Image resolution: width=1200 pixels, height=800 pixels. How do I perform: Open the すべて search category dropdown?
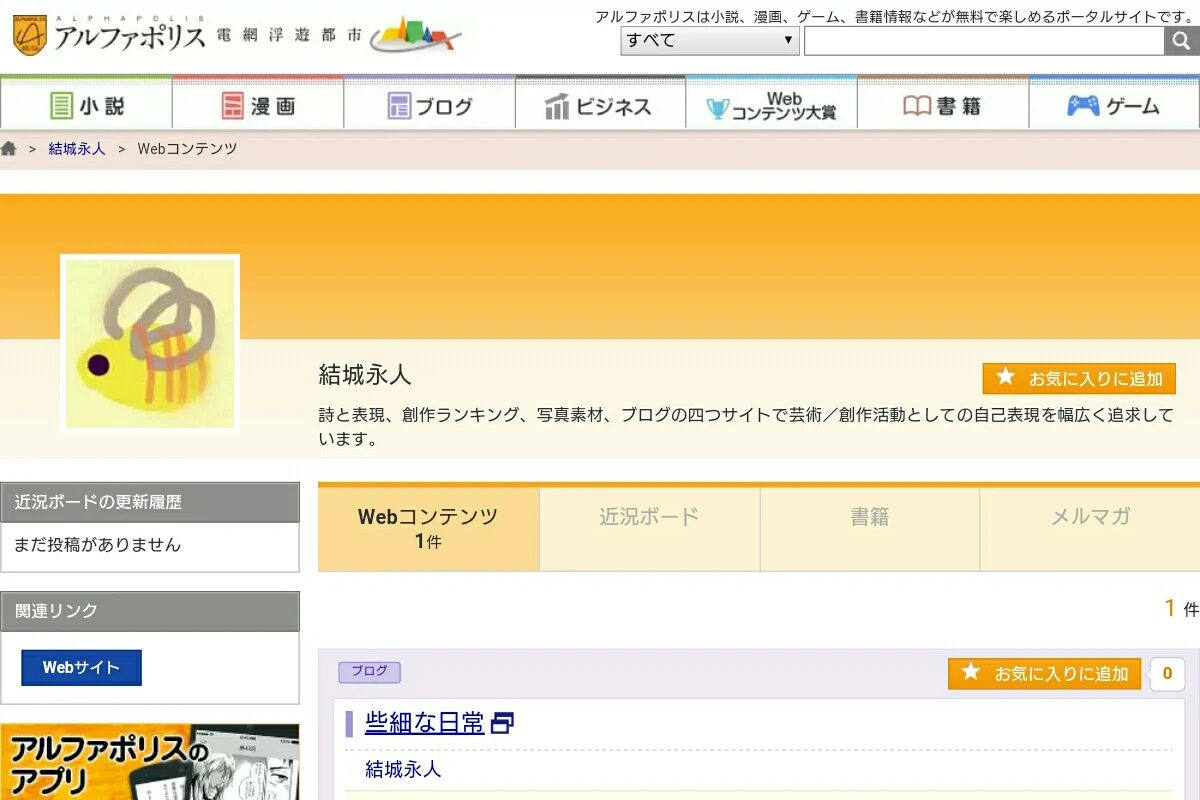(709, 40)
